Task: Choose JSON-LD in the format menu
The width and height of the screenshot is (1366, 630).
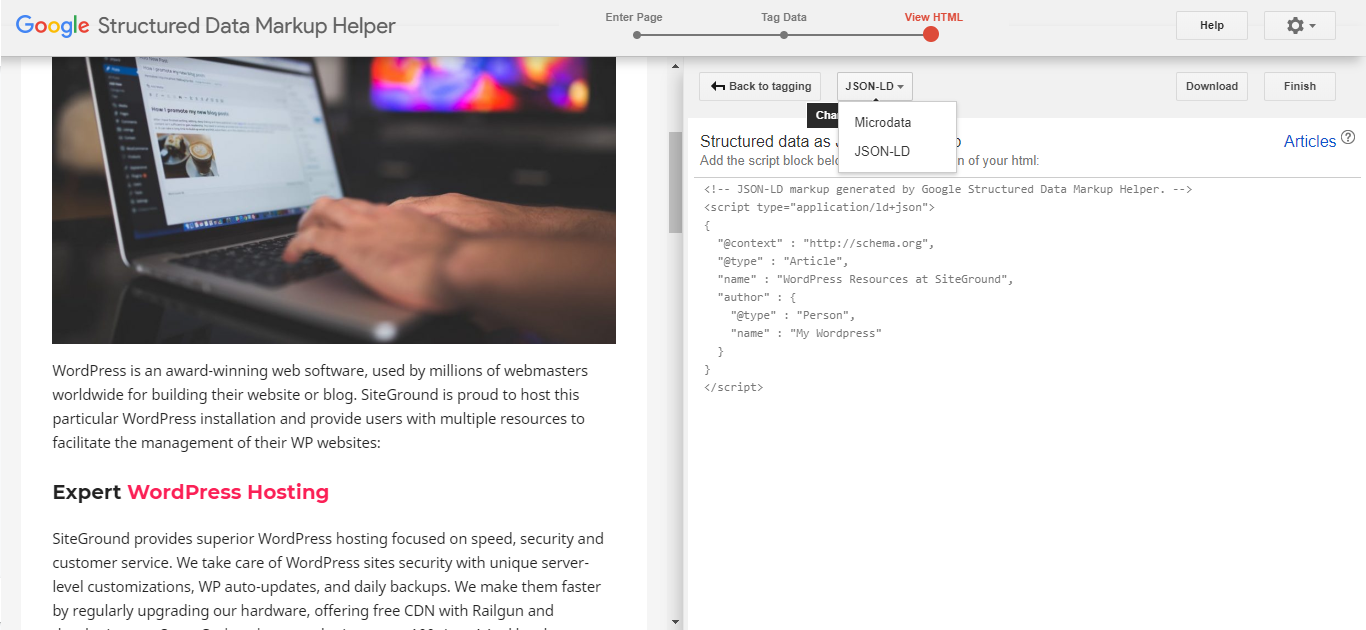Action: coord(897,152)
